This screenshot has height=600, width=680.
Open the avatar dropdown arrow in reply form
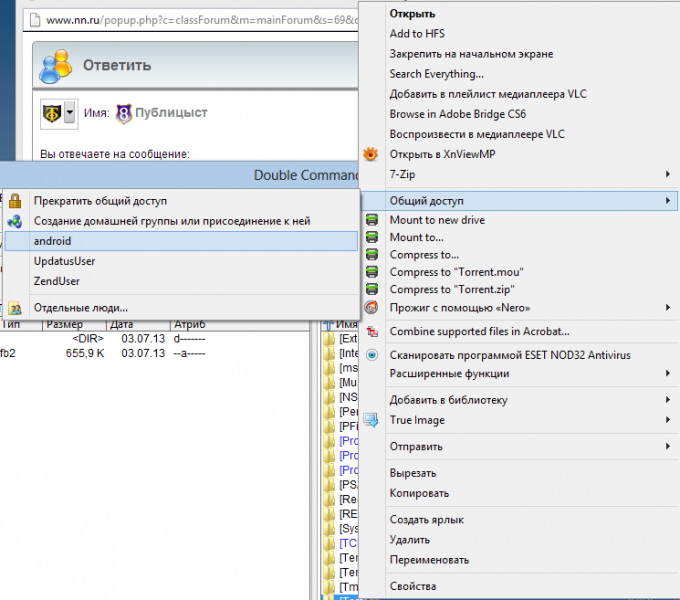pyautogui.click(x=70, y=114)
